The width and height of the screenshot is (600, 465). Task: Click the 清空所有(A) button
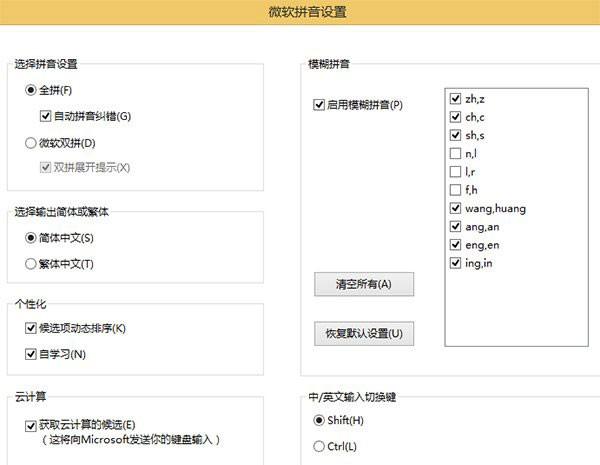pyautogui.click(x=363, y=284)
